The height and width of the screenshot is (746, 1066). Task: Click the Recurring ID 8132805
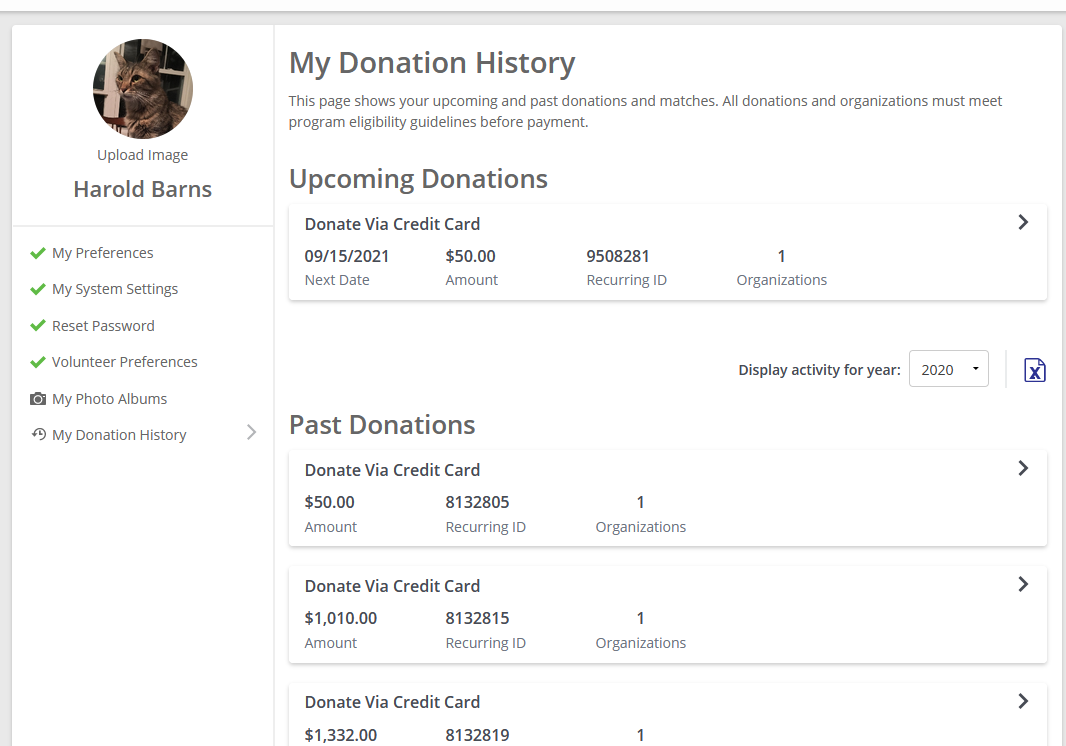[477, 503]
